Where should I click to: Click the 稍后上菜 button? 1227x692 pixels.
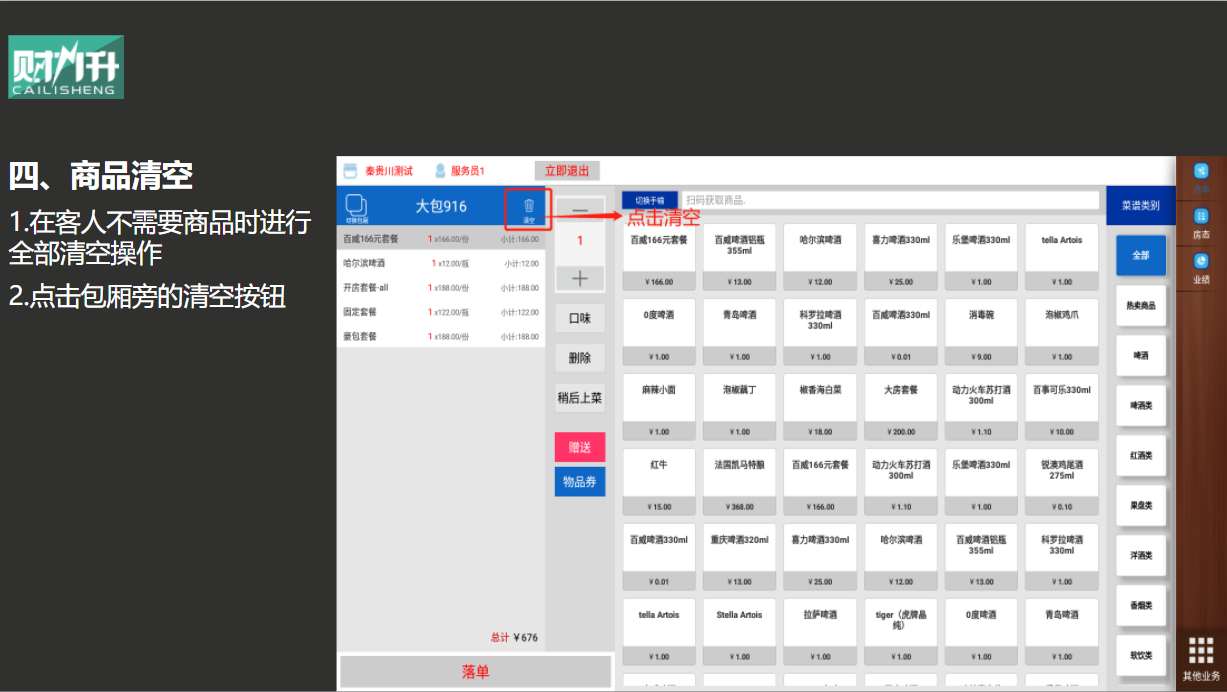(580, 398)
